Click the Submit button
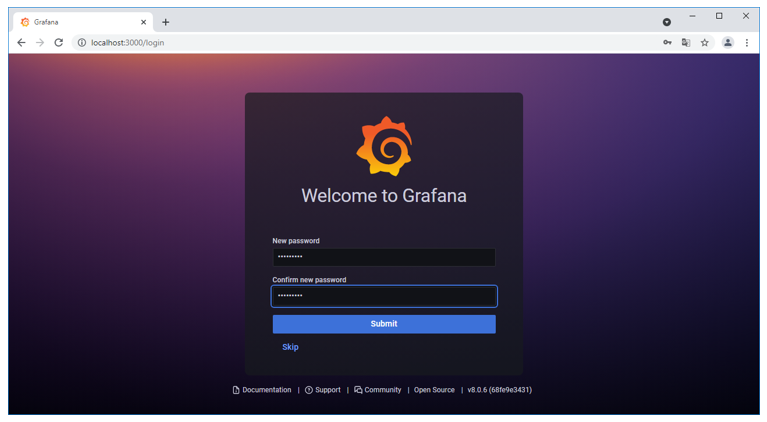This screenshot has width=767, height=422. [384, 324]
